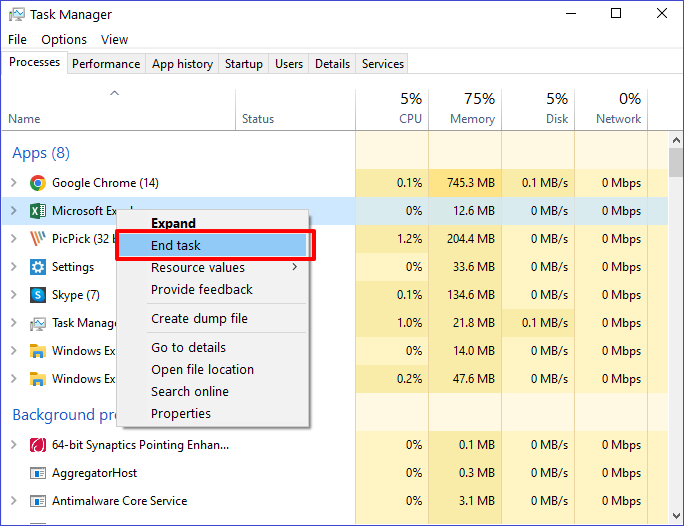684x526 pixels.
Task: Click the 204.4 MB memory cell
Action: pyautogui.click(x=465, y=239)
